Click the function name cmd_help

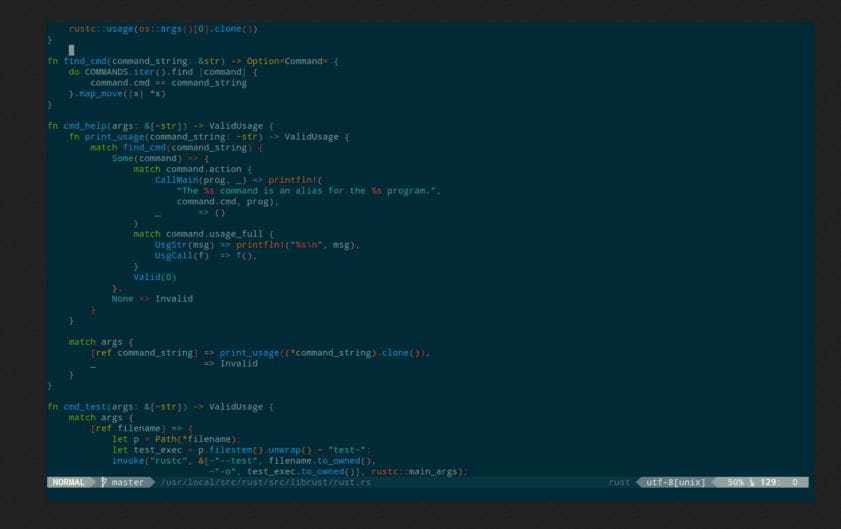click(85, 126)
